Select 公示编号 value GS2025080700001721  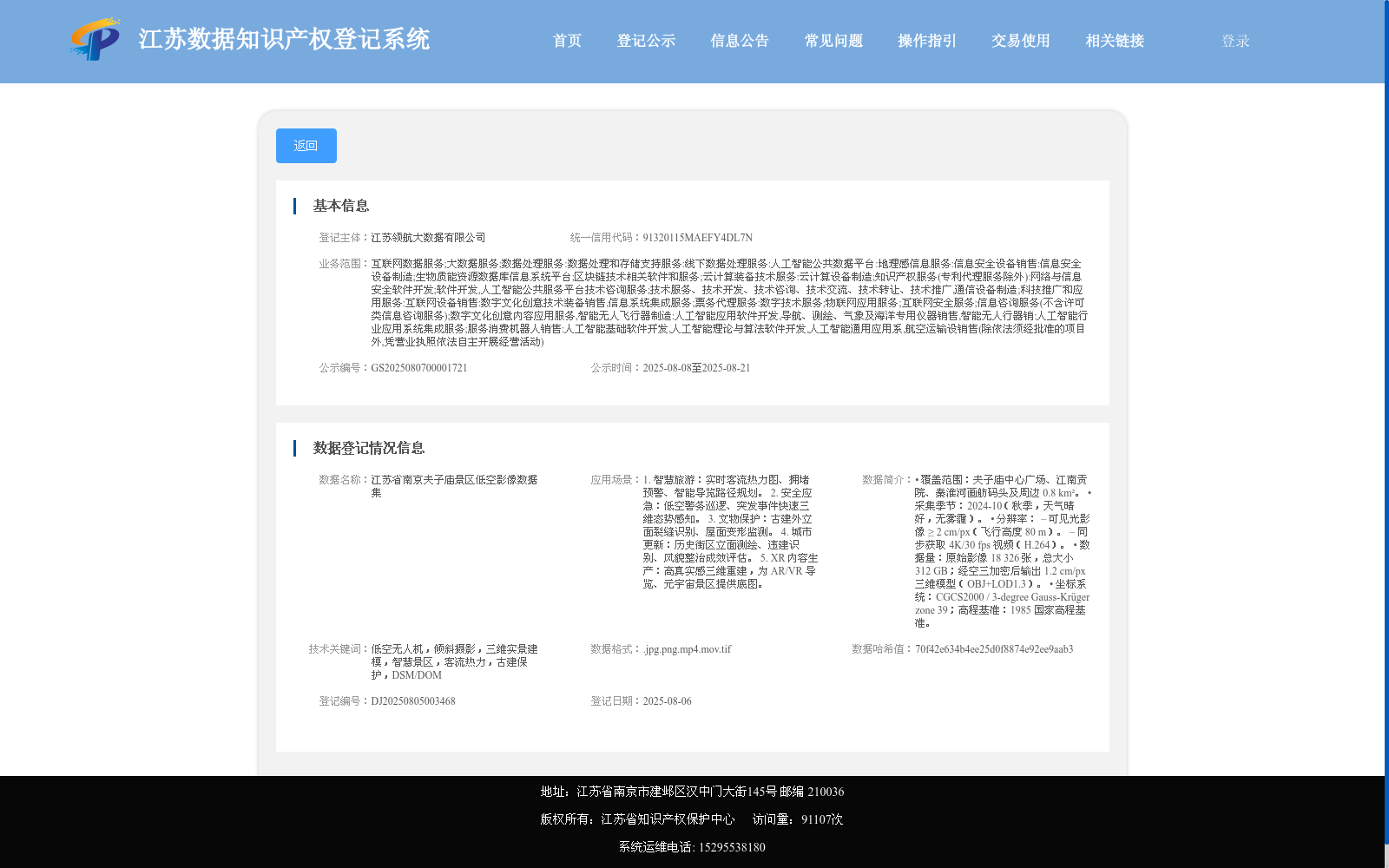pyautogui.click(x=419, y=368)
